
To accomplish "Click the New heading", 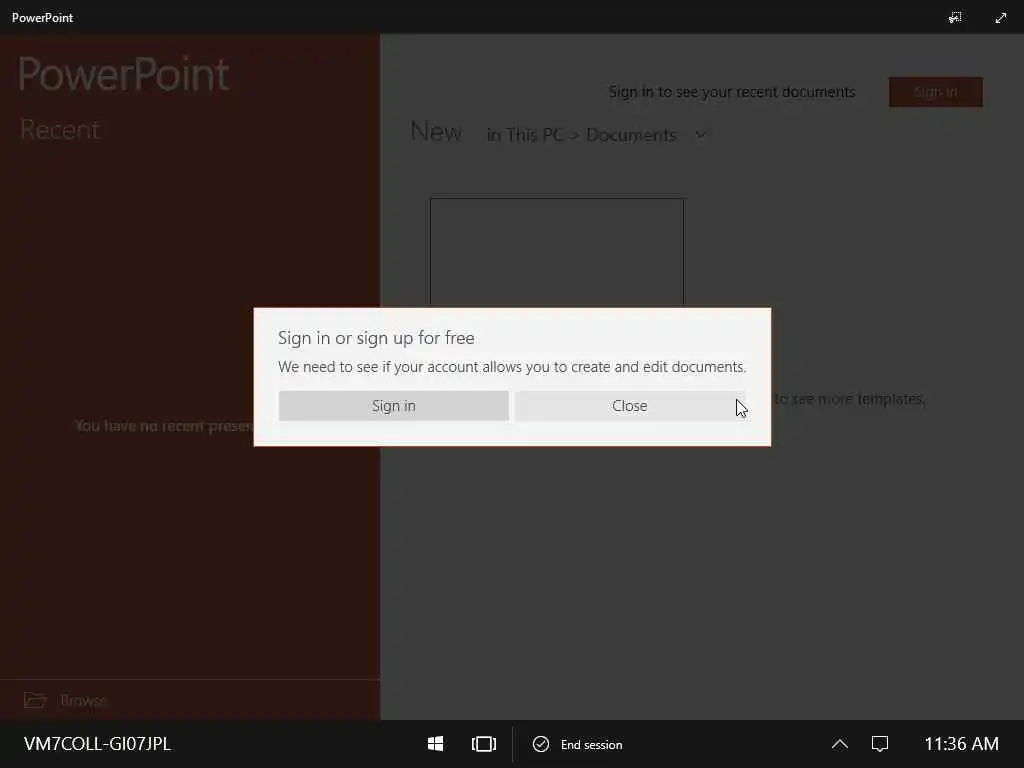I will [x=436, y=132].
